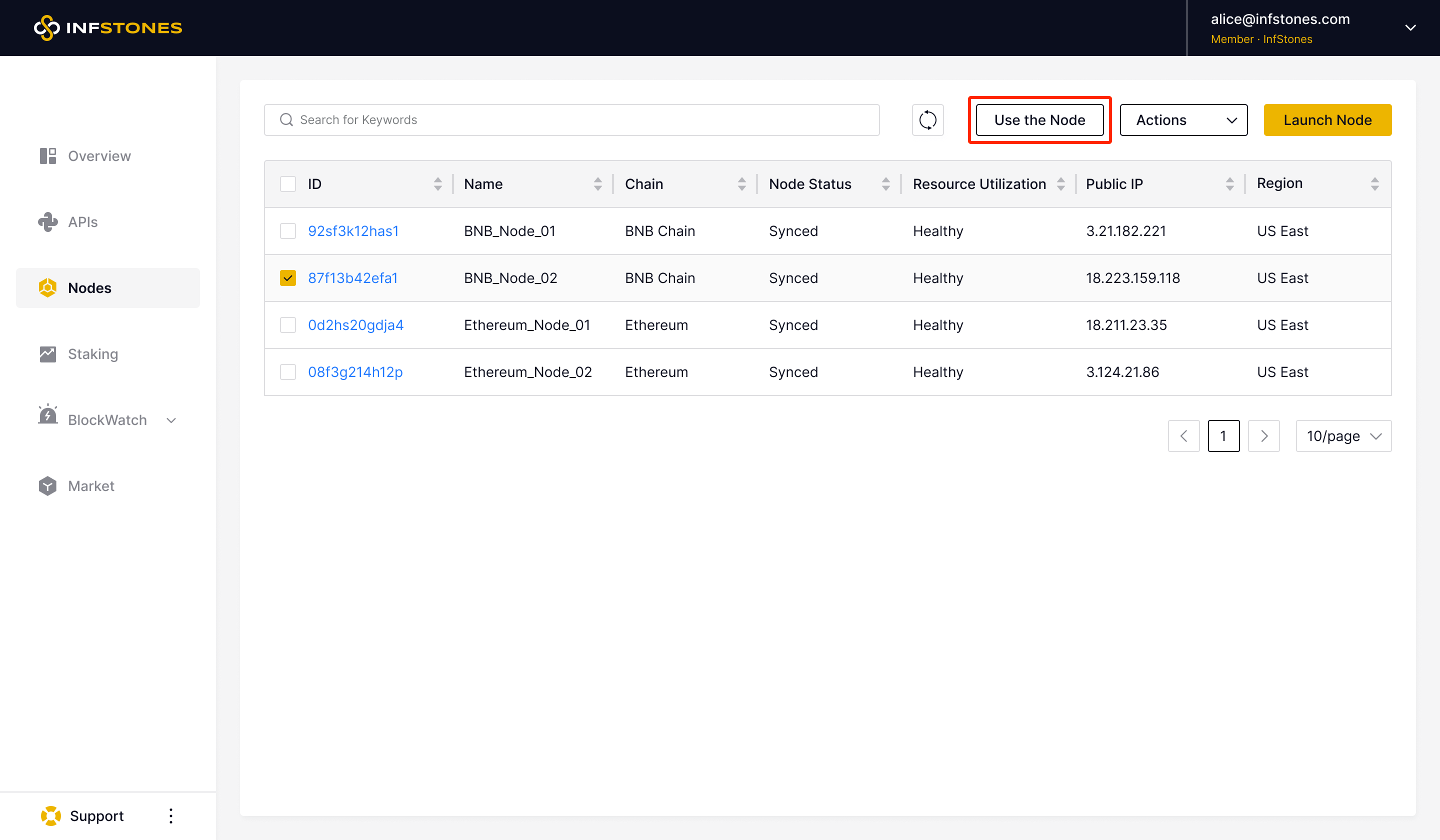1440x840 pixels.
Task: Sort table by ID column arrows
Action: click(x=437, y=184)
